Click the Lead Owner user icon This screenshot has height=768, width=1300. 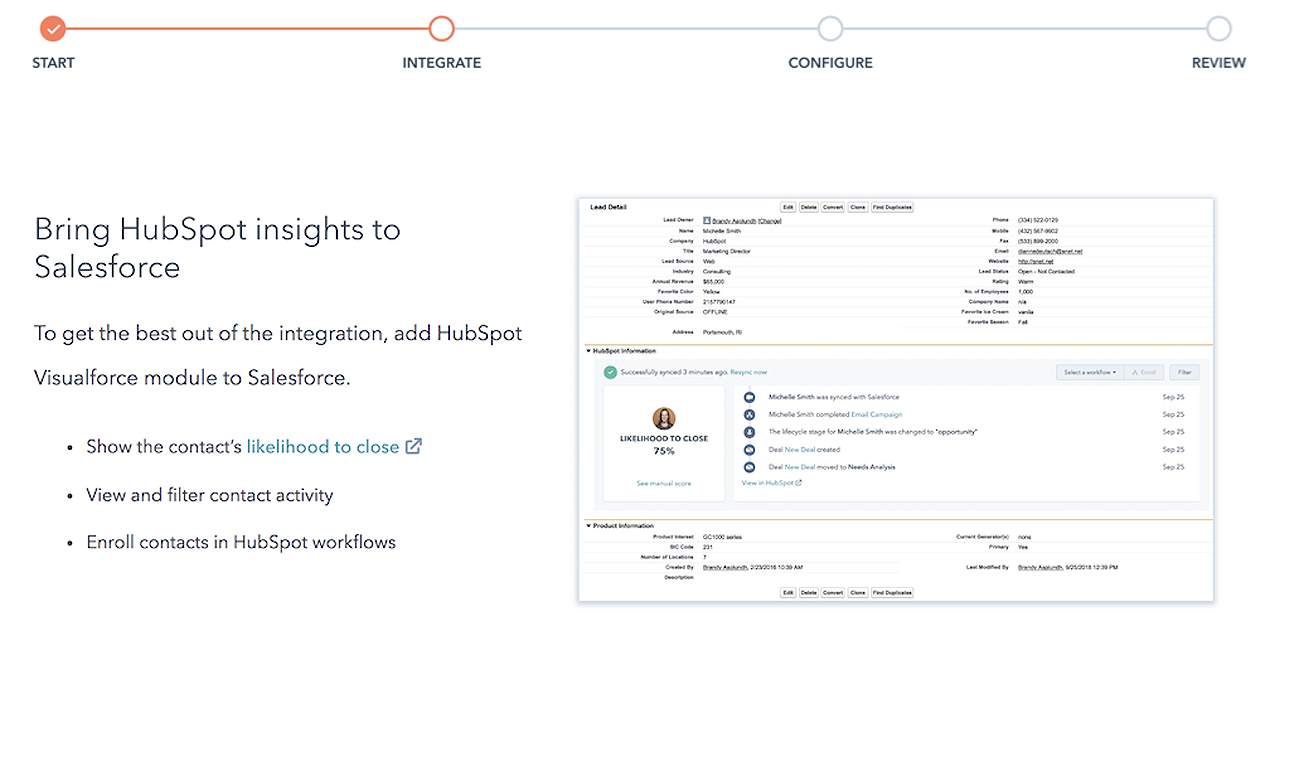point(706,220)
